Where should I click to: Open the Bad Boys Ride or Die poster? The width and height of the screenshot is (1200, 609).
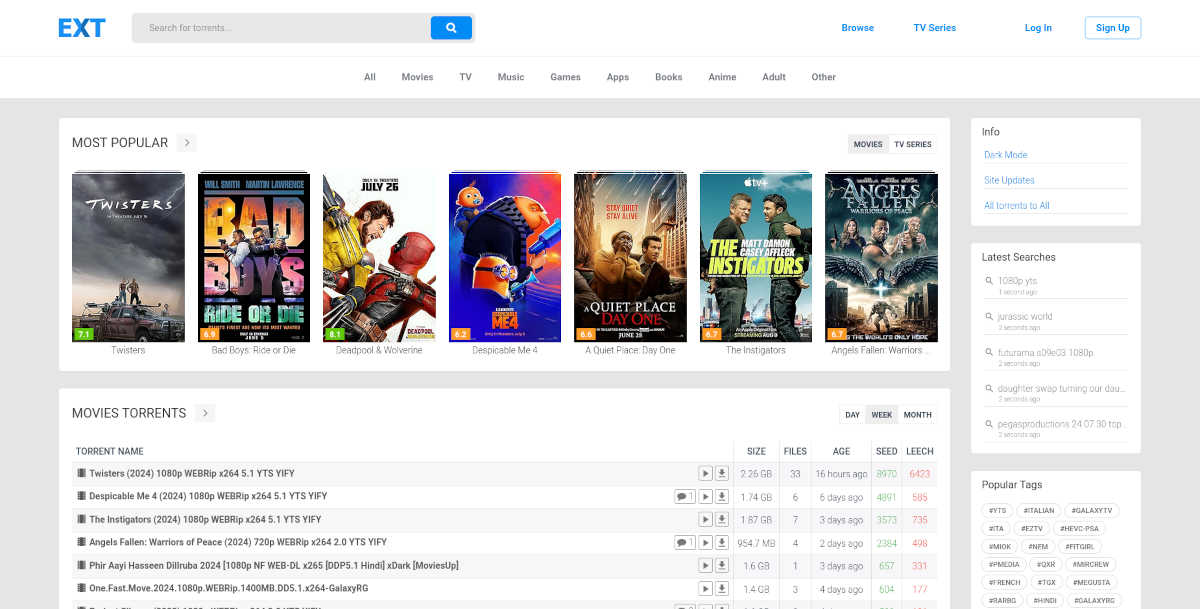254,257
